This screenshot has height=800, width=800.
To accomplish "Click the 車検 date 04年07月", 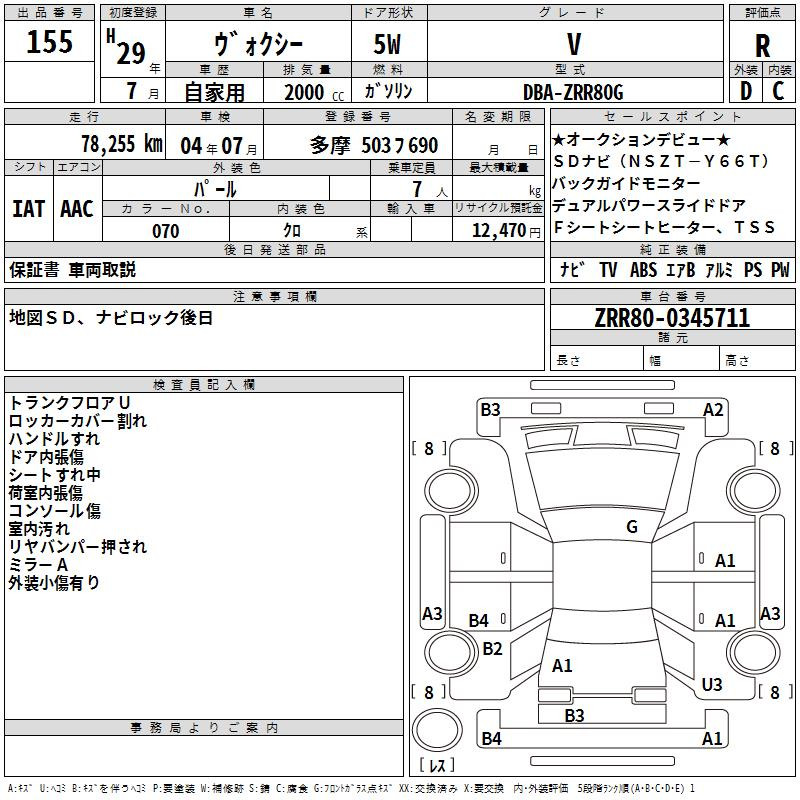I will pos(219,146).
